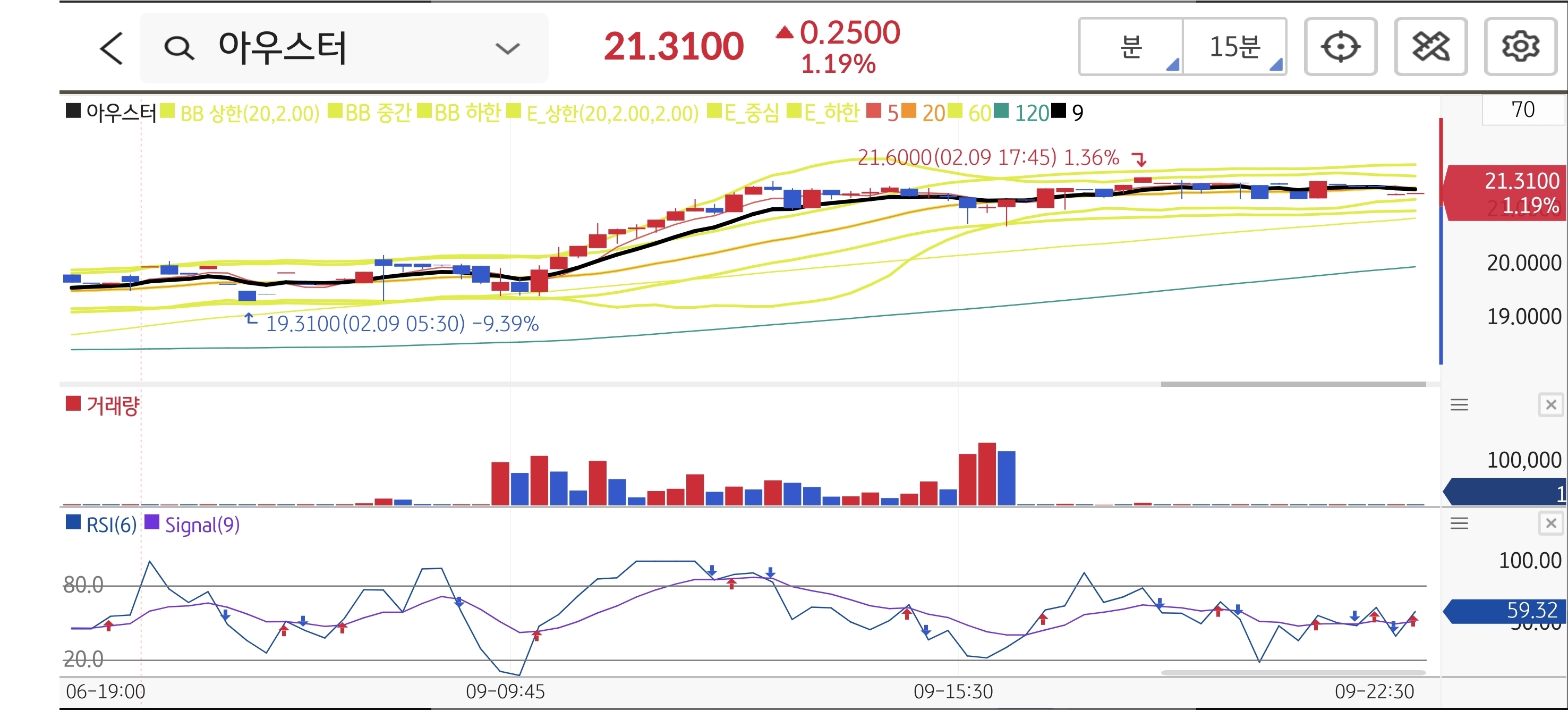
Task: Click the 70 candle count box
Action: coord(1522,109)
